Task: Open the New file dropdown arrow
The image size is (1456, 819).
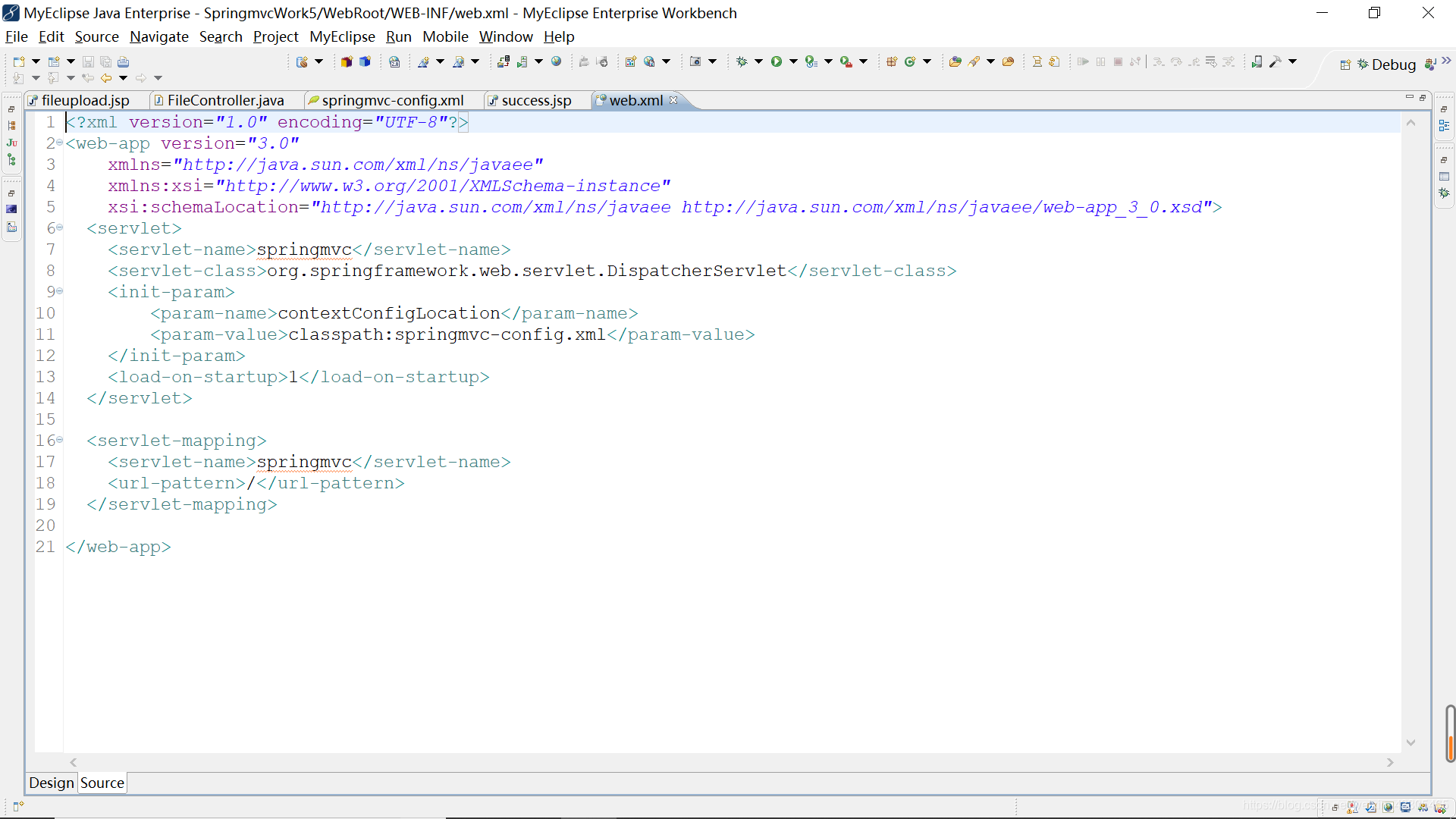Action: click(36, 61)
